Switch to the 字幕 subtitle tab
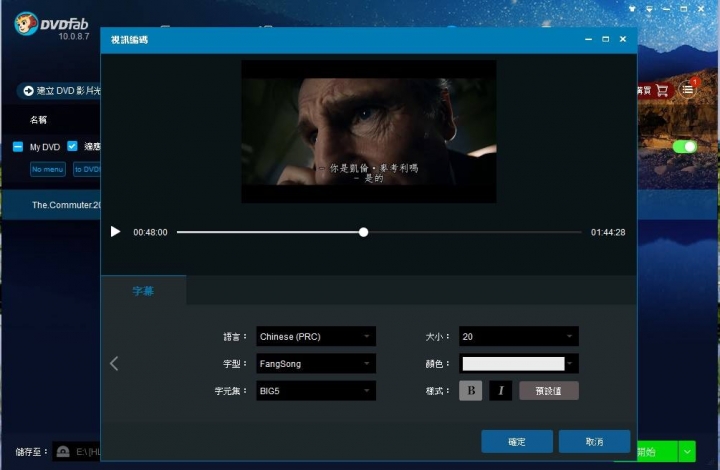The width and height of the screenshot is (720, 470). 143,291
